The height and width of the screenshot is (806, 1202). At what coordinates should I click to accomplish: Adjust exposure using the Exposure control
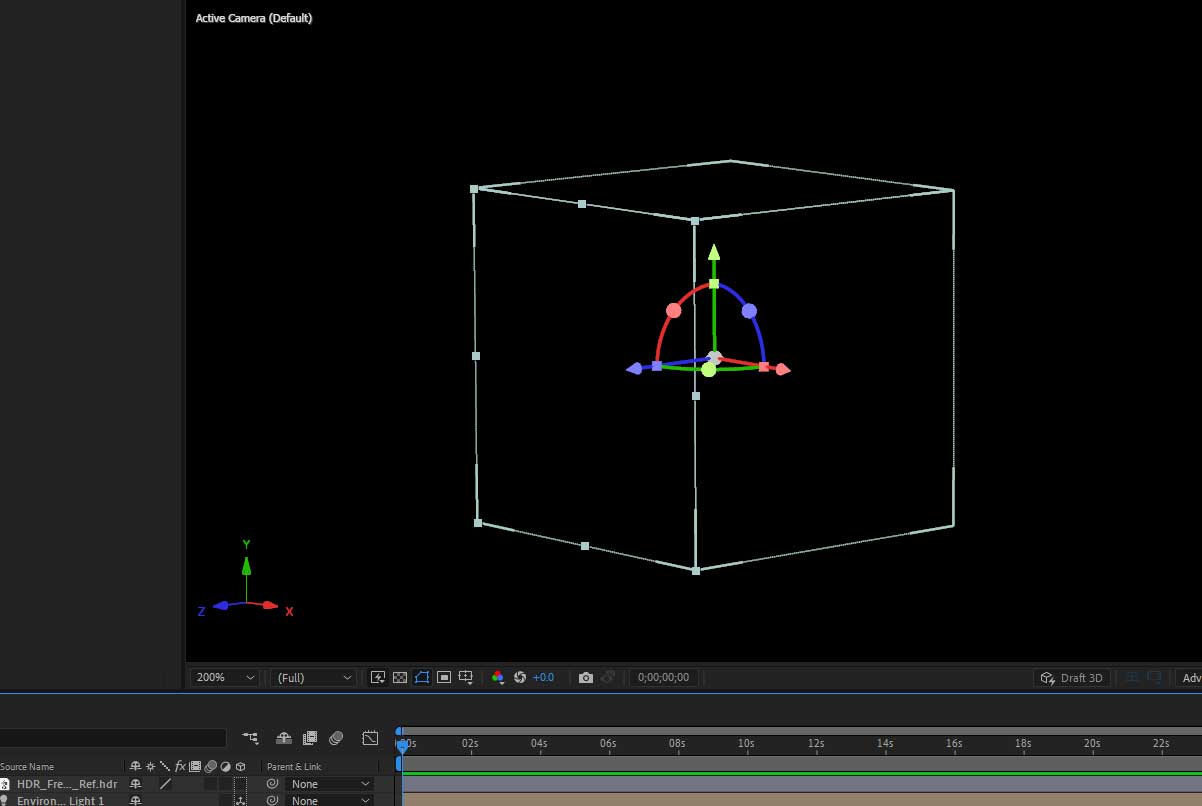541,677
